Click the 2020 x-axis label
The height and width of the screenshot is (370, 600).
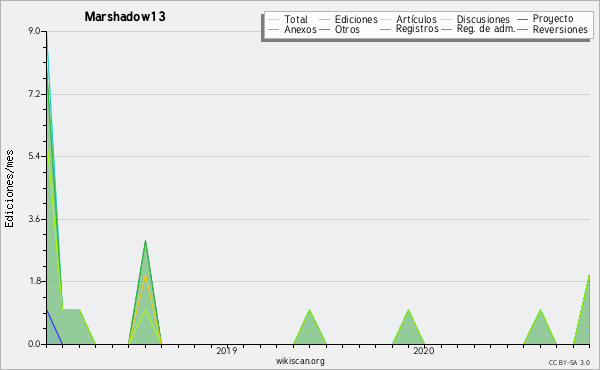(x=424, y=350)
